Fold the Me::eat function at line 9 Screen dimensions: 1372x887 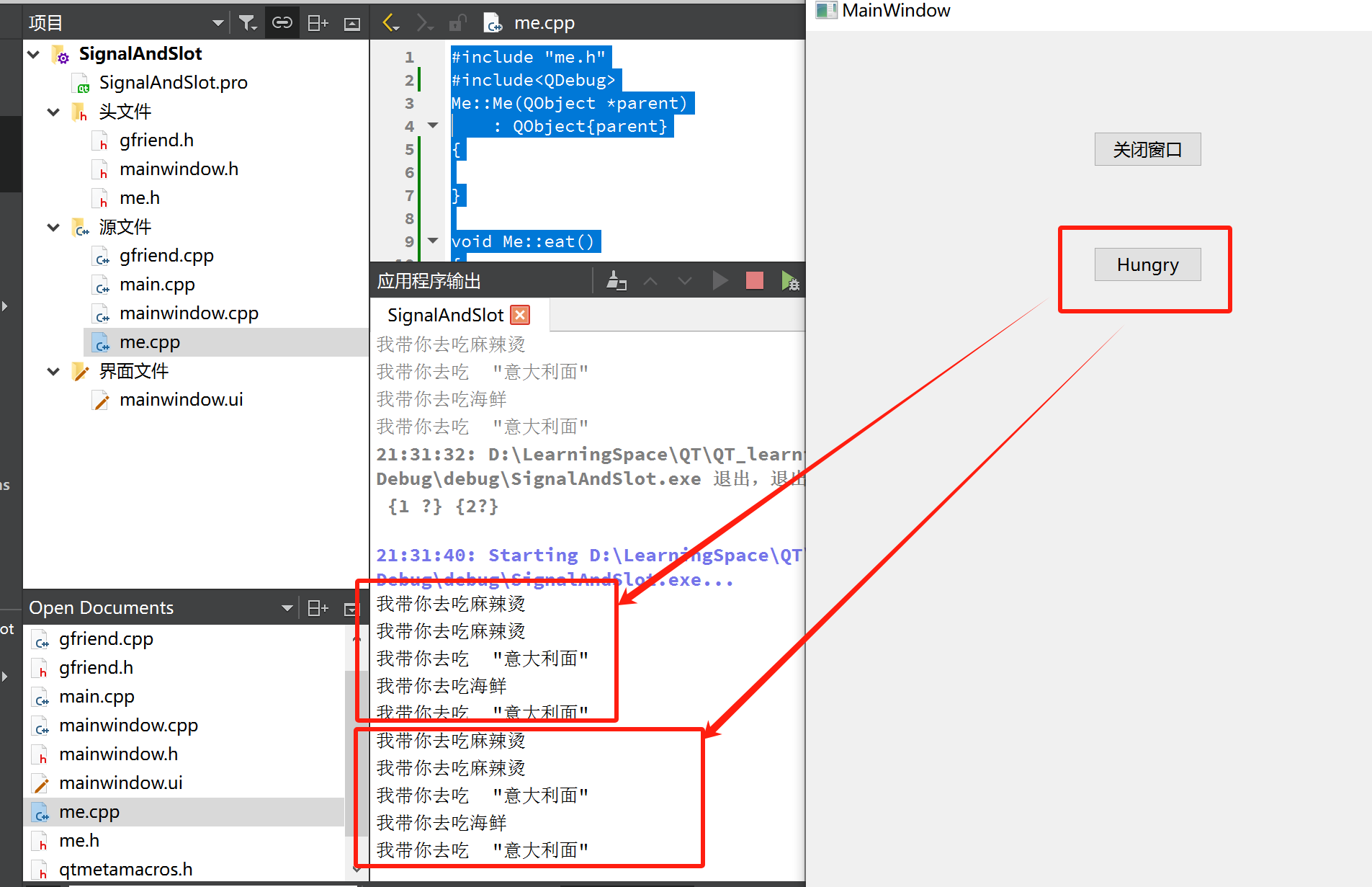click(433, 241)
